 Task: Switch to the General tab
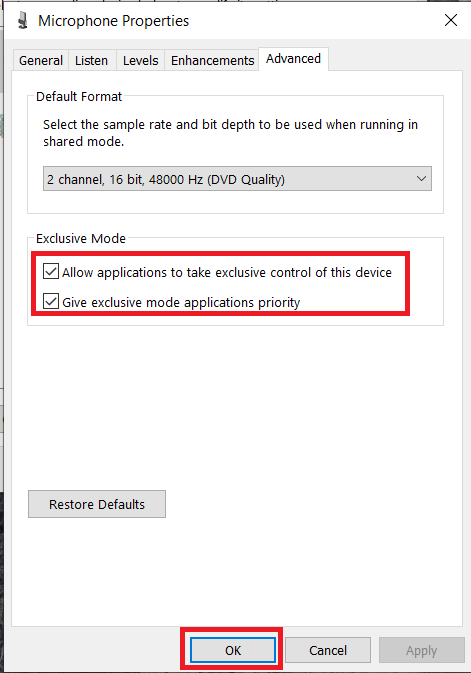pyautogui.click(x=41, y=60)
